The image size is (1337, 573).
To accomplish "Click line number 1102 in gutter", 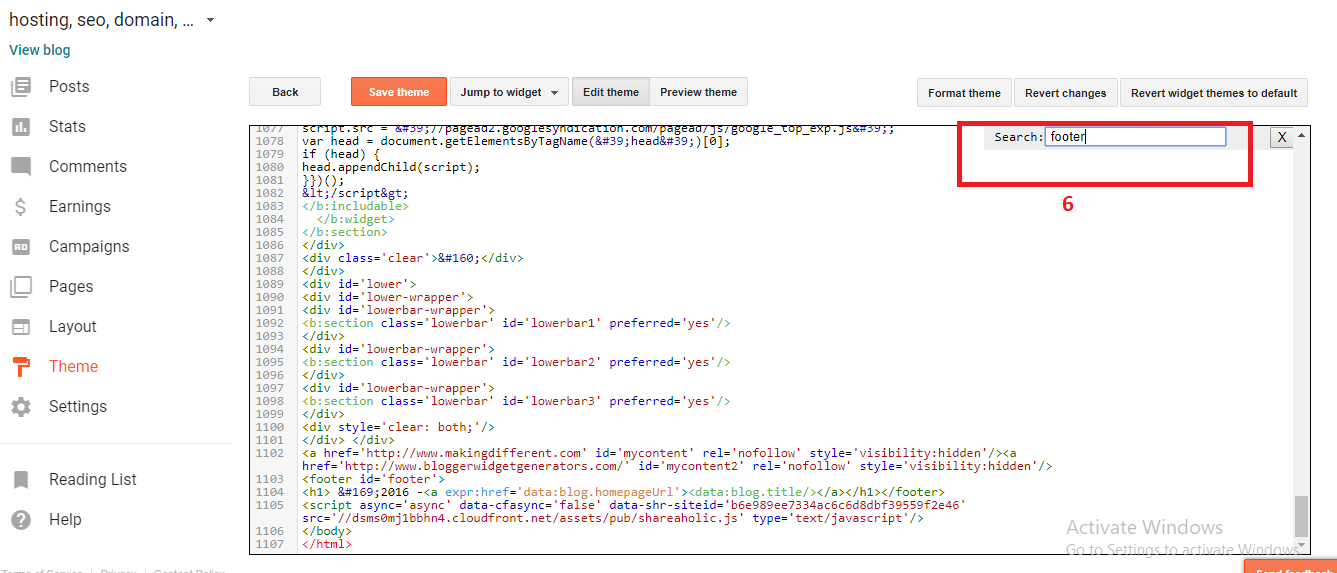I will pyautogui.click(x=268, y=453).
